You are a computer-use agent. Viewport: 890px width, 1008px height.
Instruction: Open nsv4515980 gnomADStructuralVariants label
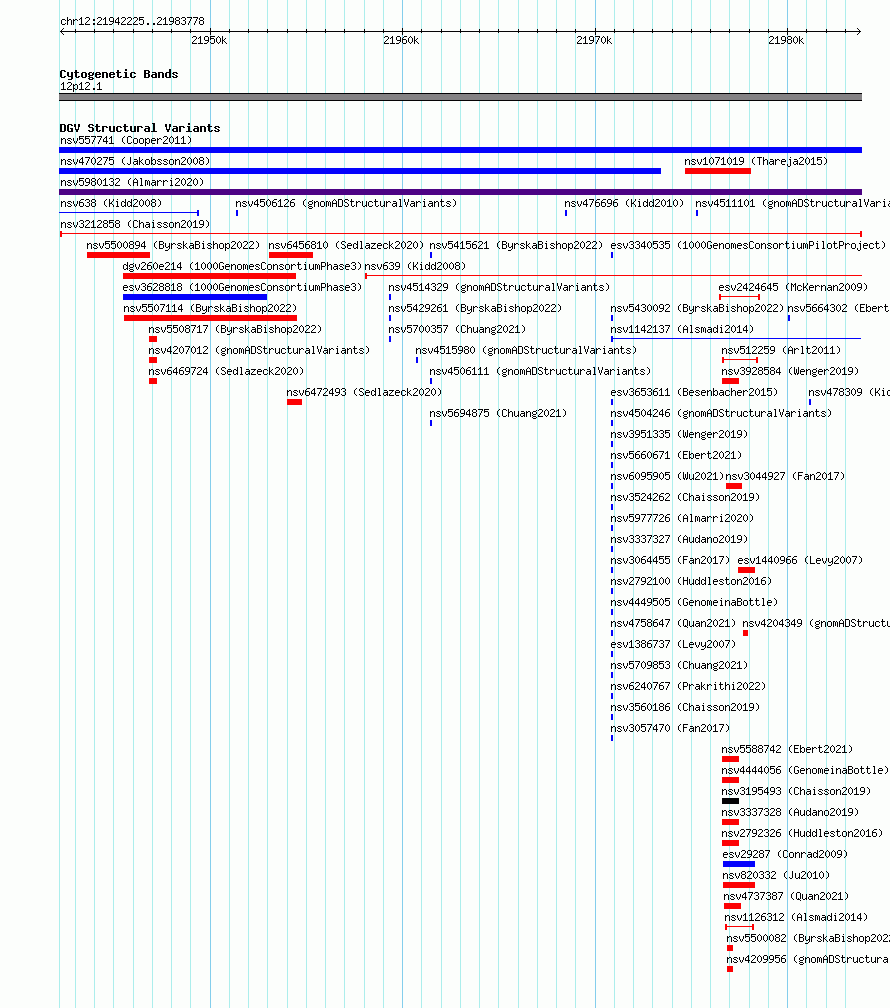[x=526, y=350]
